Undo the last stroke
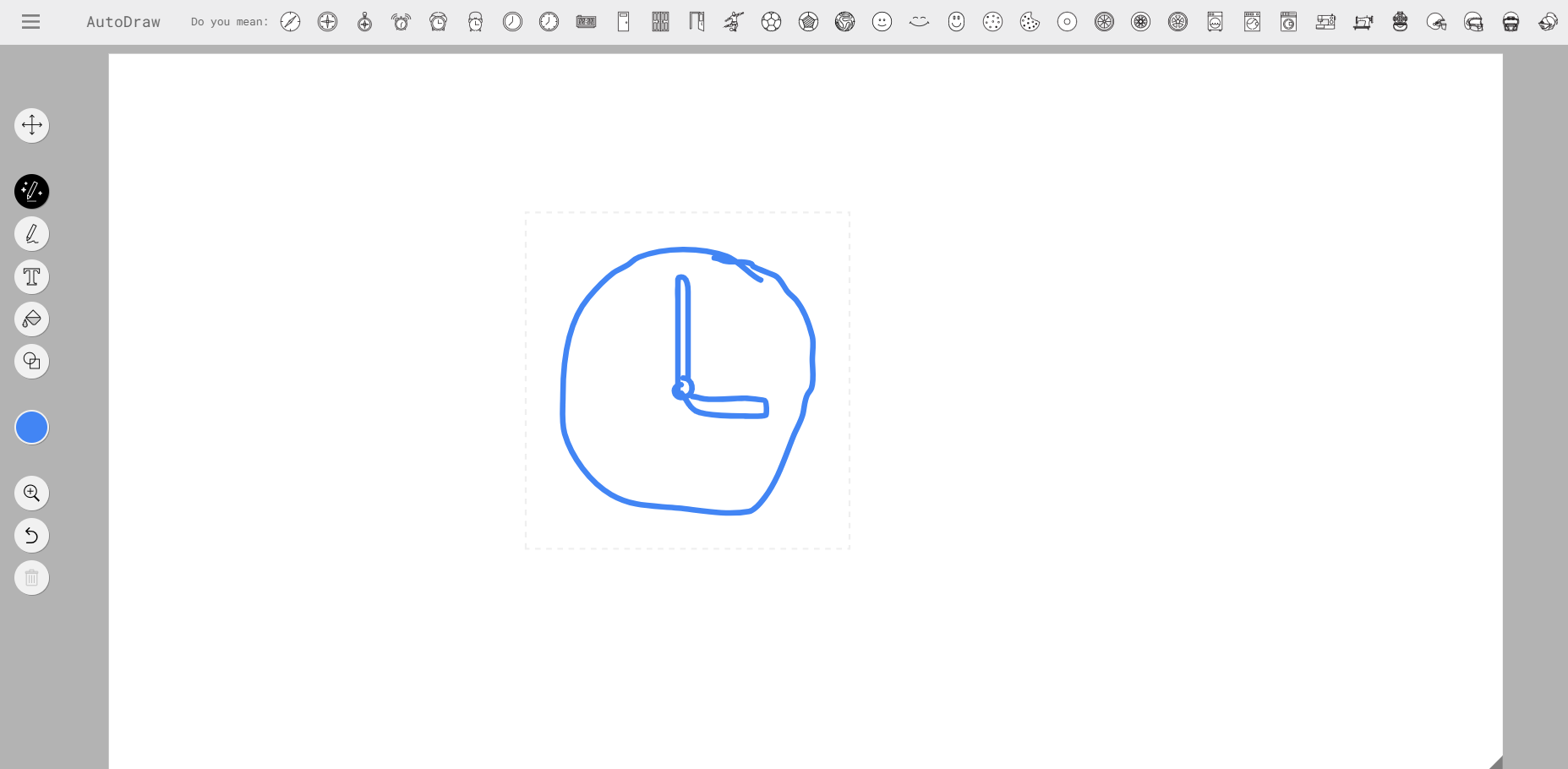 click(x=32, y=536)
